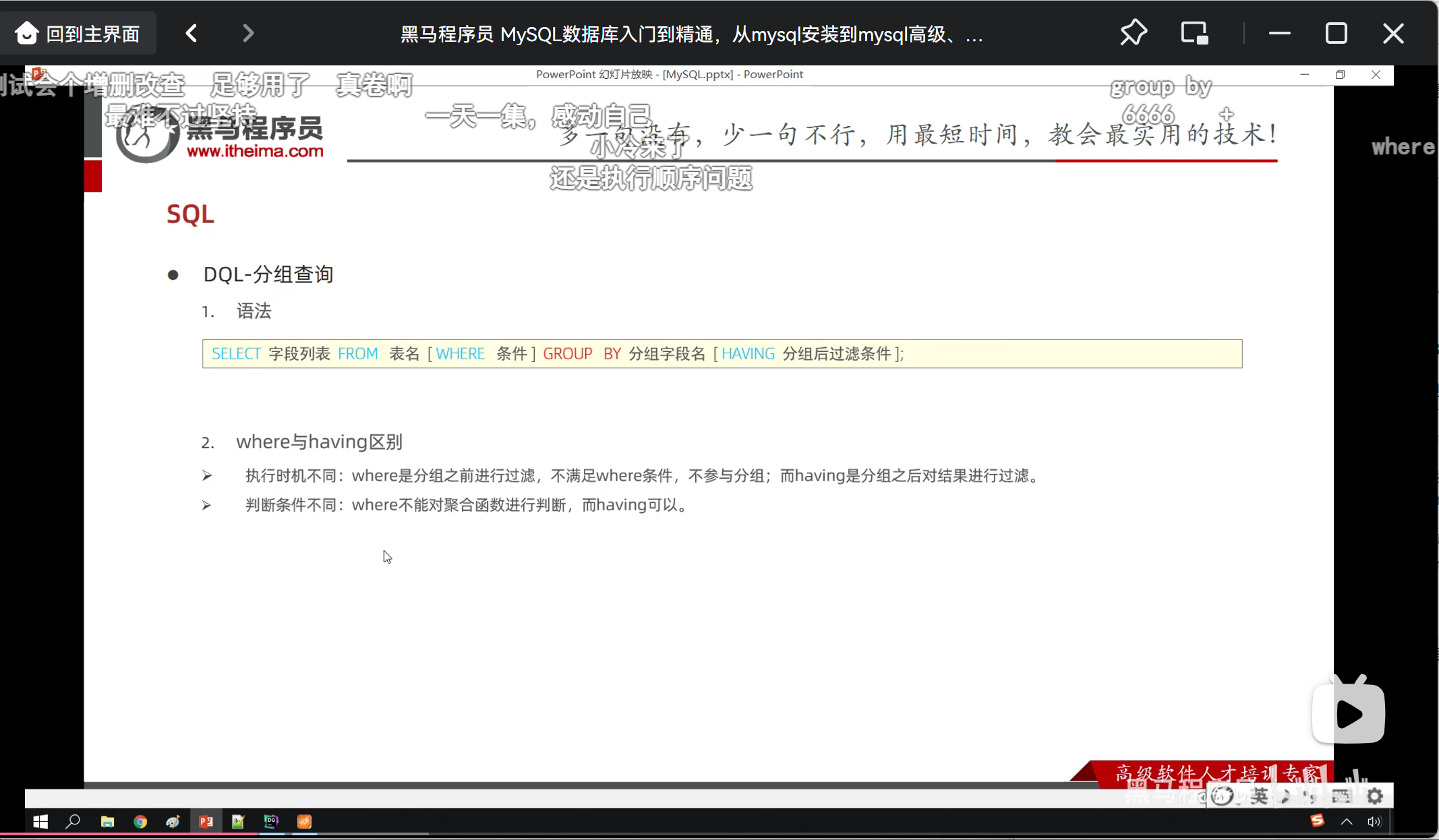The image size is (1439, 840).
Task: Open the settings gear on the slideshow toolbar
Action: pos(1375,796)
